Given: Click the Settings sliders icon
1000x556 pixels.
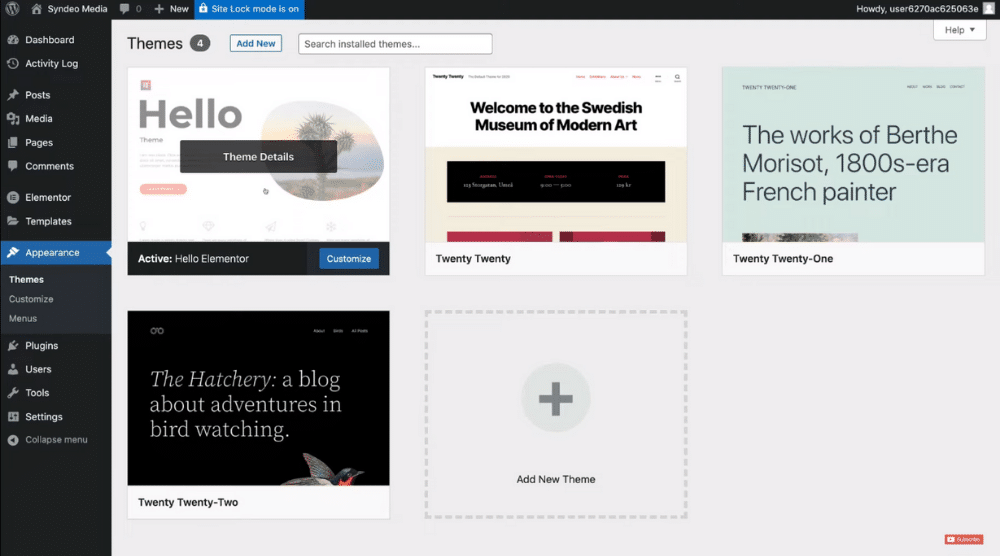Looking at the screenshot, I should 13,416.
